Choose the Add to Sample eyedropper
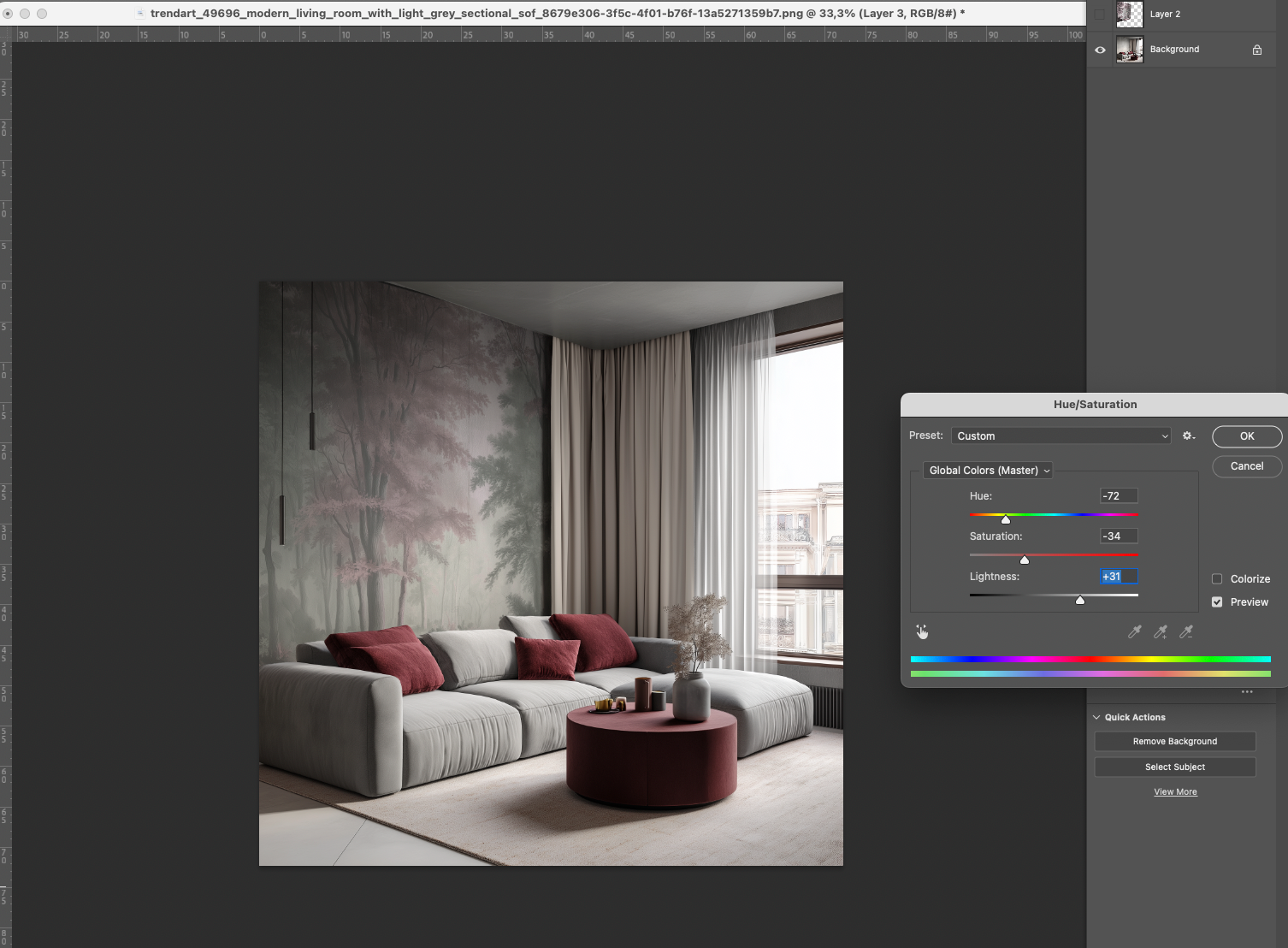This screenshot has height=948, width=1288. pos(1161,632)
